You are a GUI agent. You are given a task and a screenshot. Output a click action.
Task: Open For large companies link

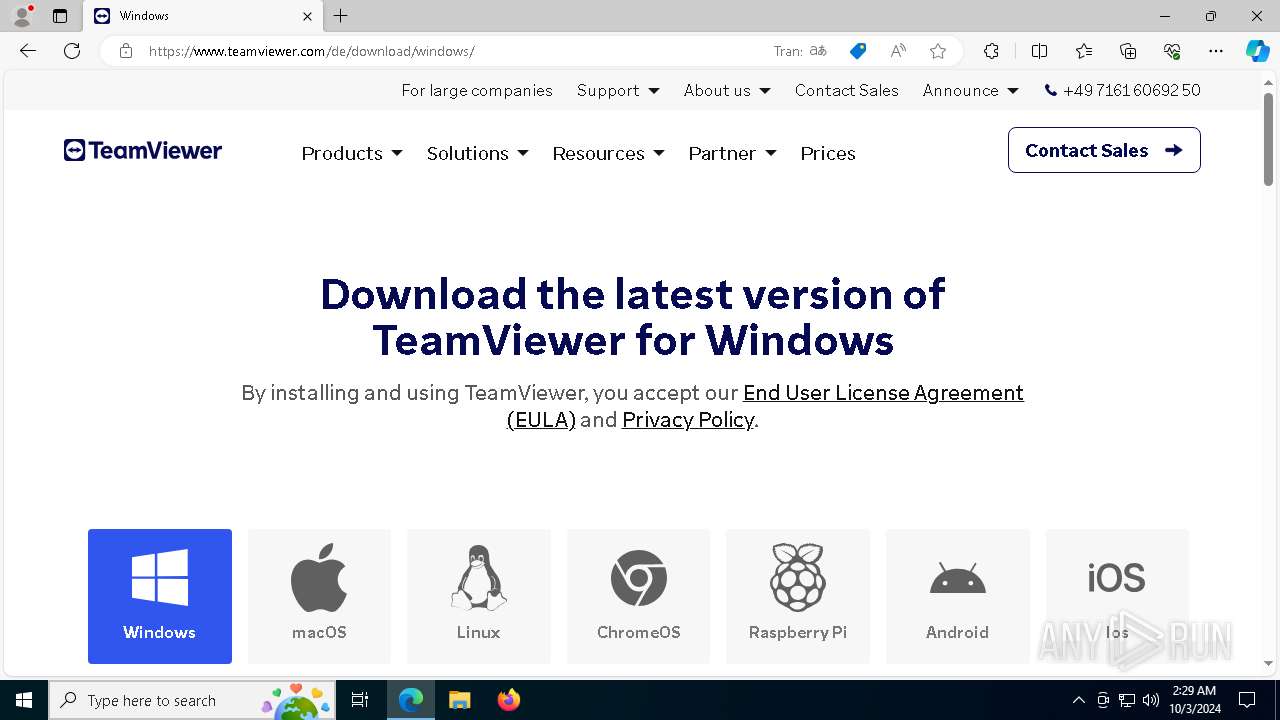pos(477,90)
